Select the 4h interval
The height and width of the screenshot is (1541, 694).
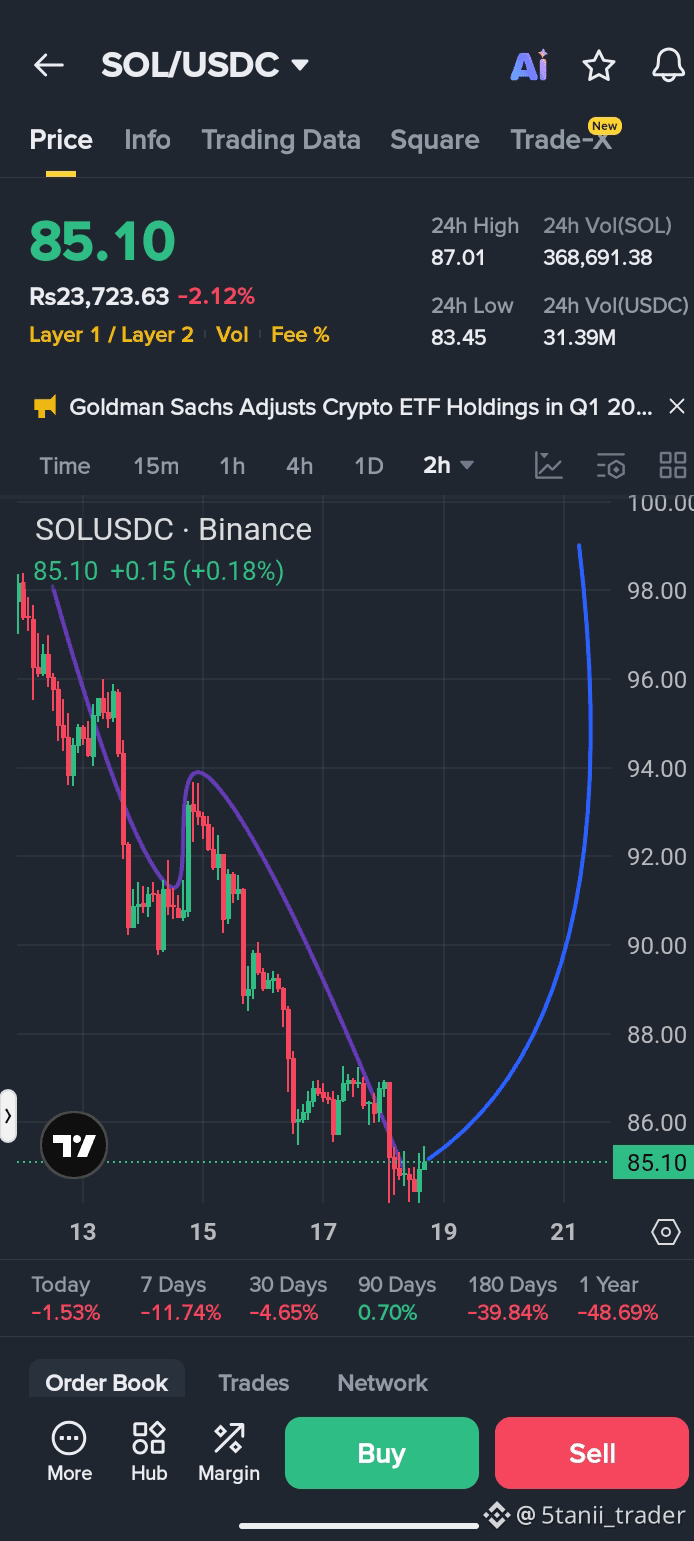coord(299,466)
